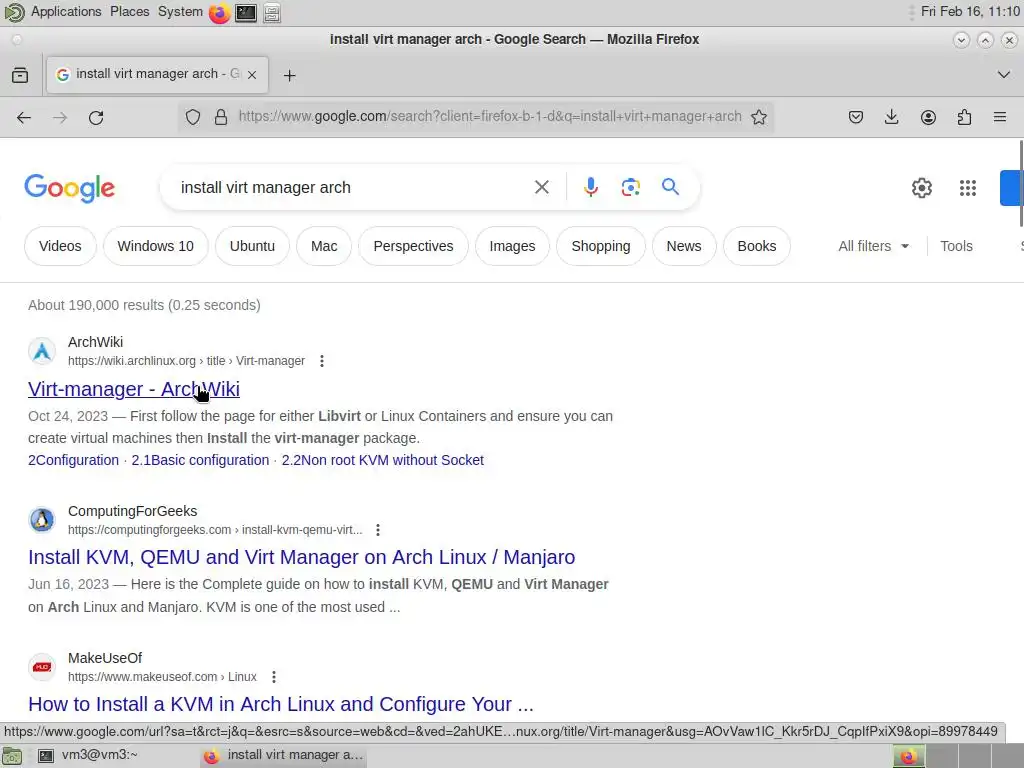Click the forward navigation arrow
Image resolution: width=1024 pixels, height=768 pixels.
pyautogui.click(x=60, y=118)
